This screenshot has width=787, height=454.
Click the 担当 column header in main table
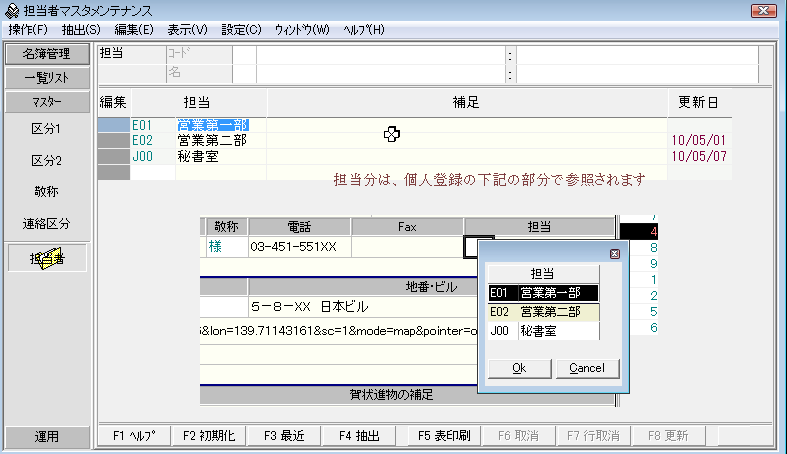(197, 102)
